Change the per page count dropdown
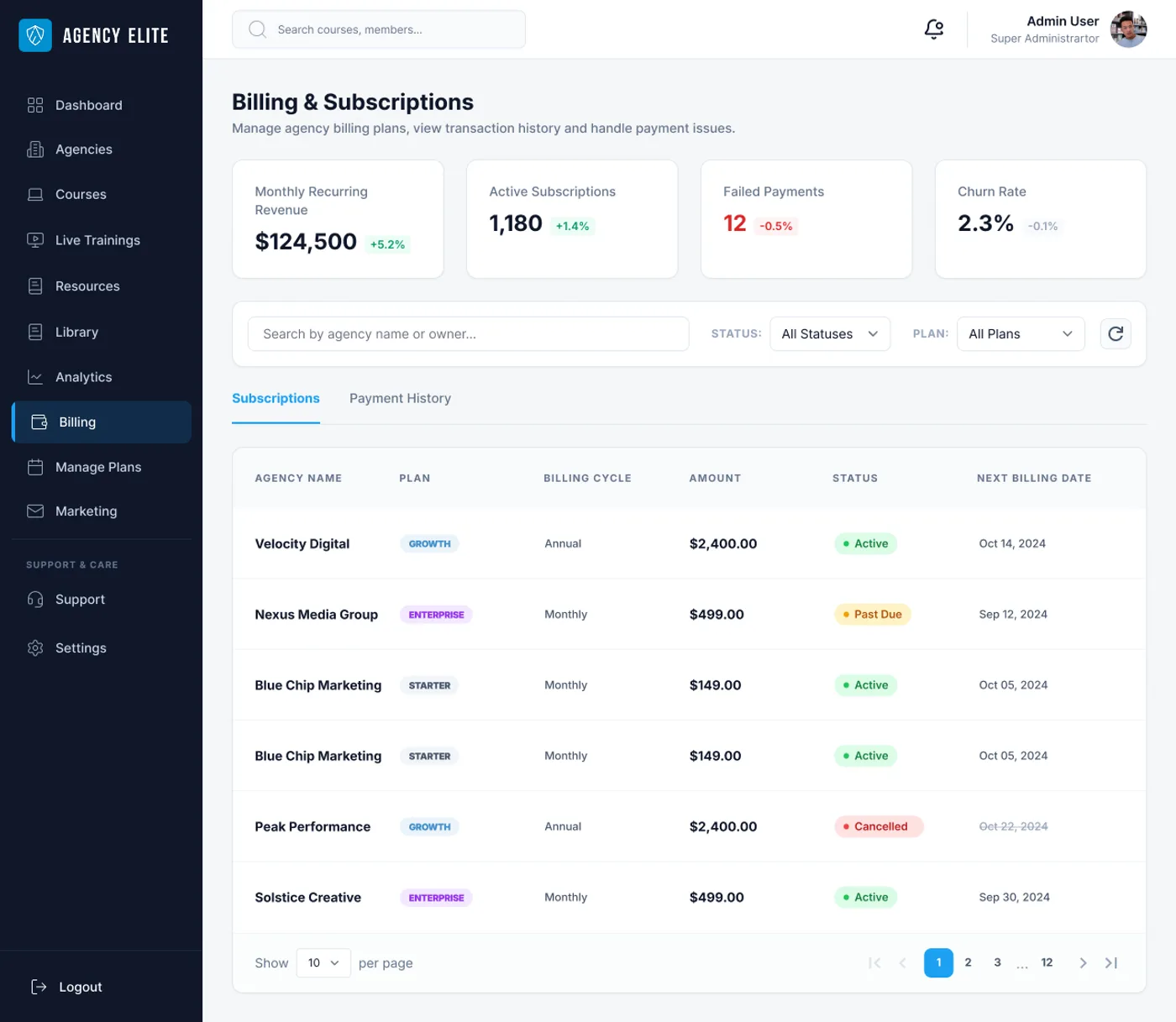 tap(323, 962)
